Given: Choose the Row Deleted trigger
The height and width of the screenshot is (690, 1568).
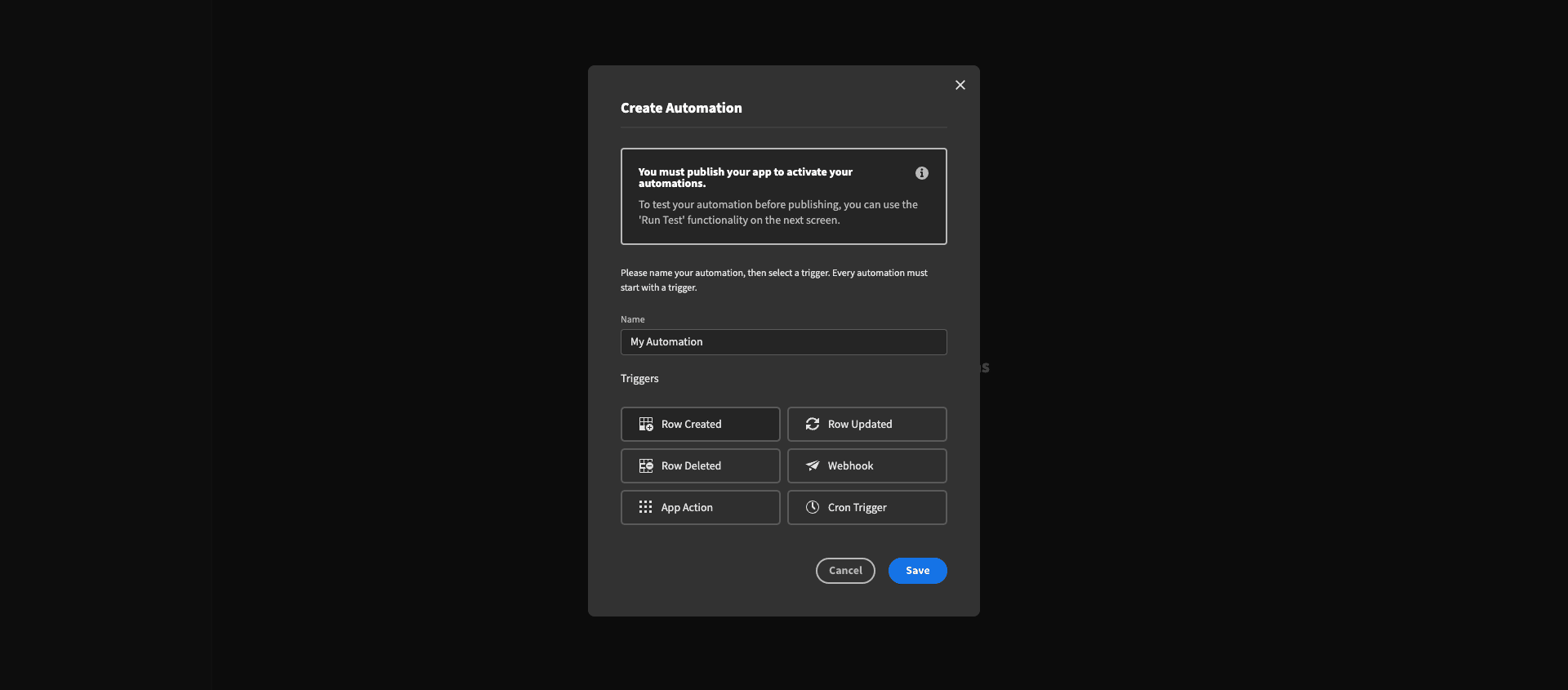Looking at the screenshot, I should point(701,465).
